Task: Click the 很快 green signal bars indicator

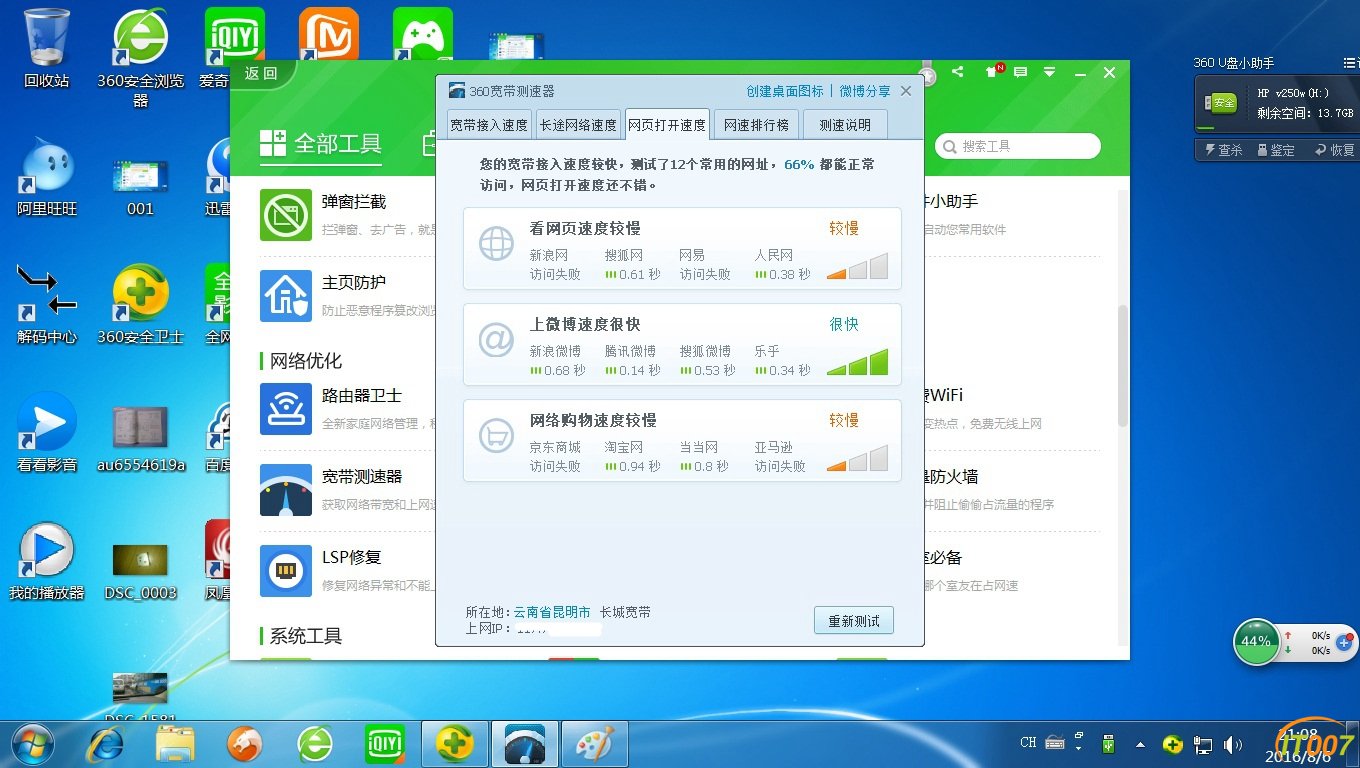Action: pyautogui.click(x=857, y=362)
